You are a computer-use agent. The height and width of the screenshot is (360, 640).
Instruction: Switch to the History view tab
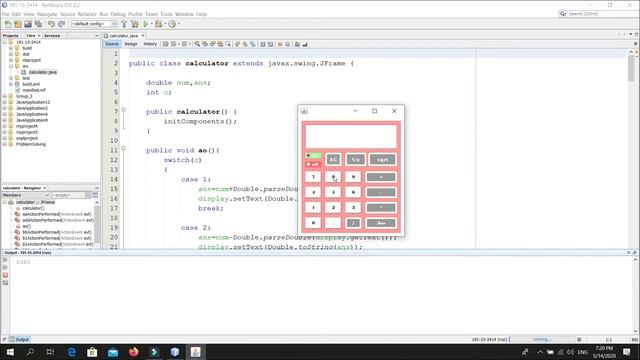150,44
